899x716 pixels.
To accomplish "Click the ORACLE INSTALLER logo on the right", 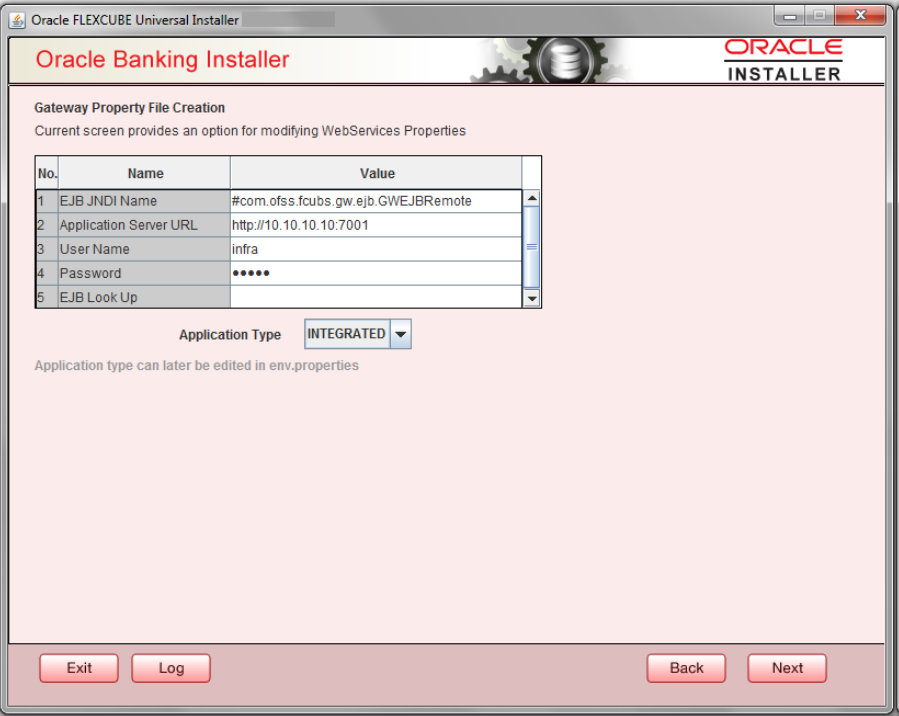I will 785,58.
